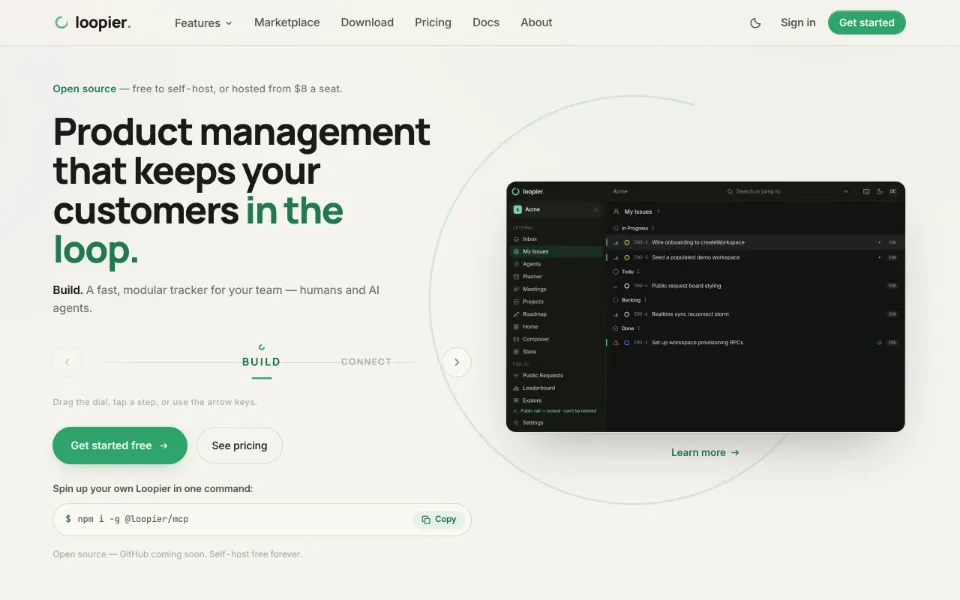
Task: Click the header Get started button
Action: click(x=866, y=23)
